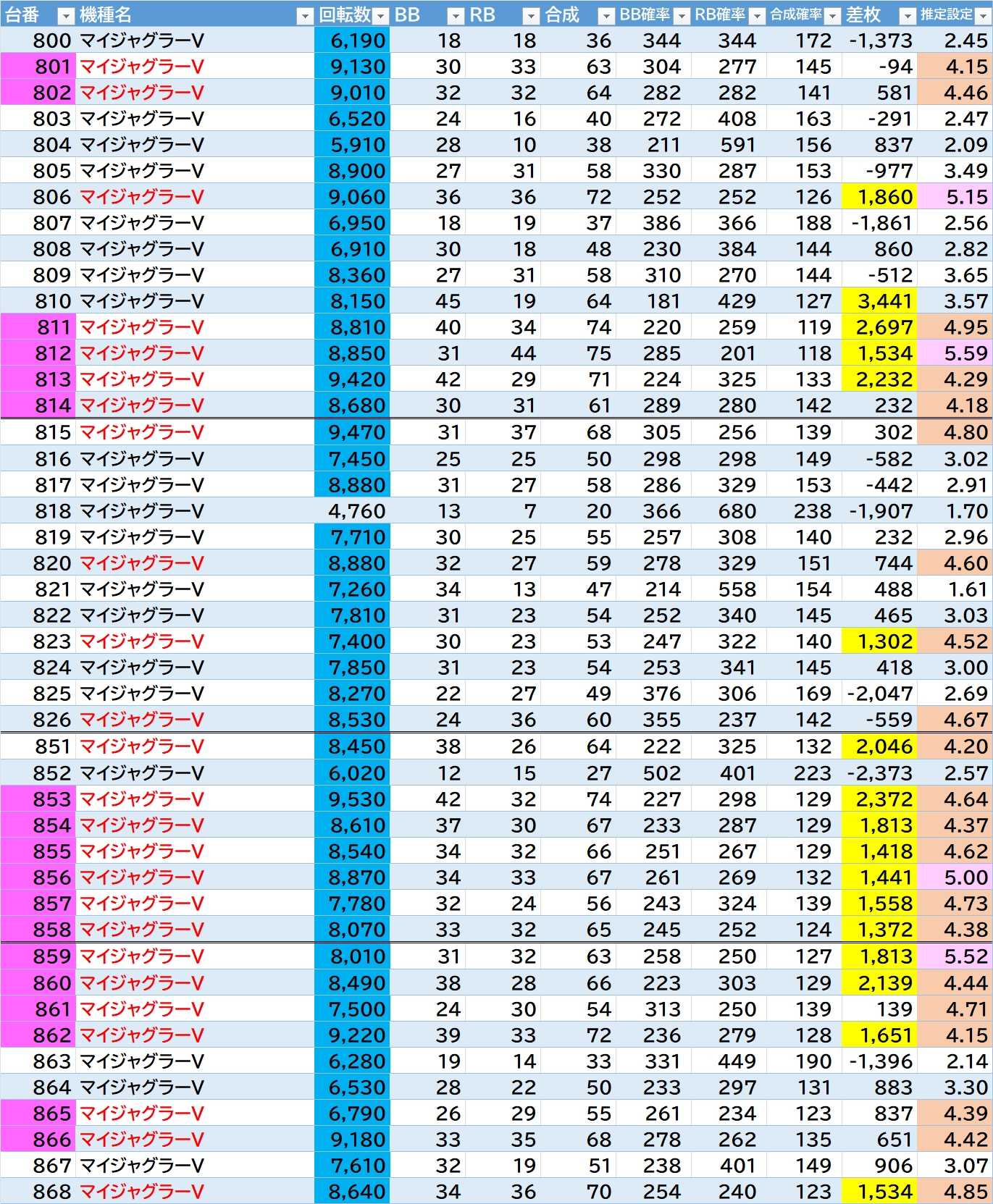
Task: Select the 機種名 cell in row 852
Action: click(x=195, y=773)
